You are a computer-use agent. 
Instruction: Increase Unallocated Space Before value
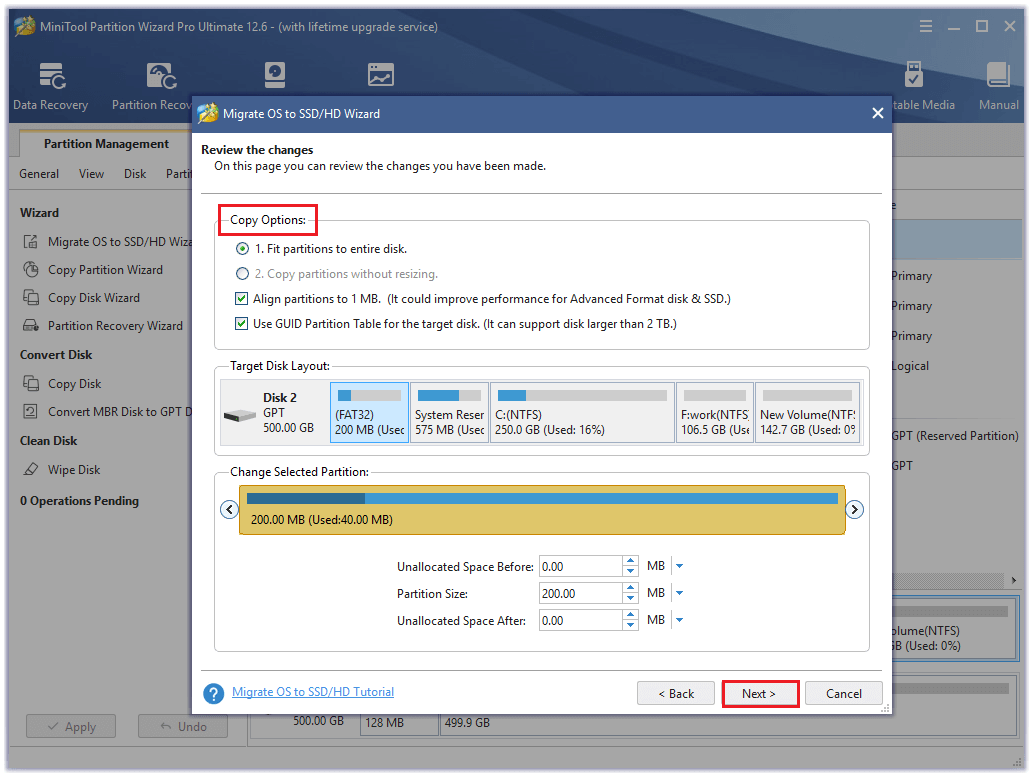630,562
